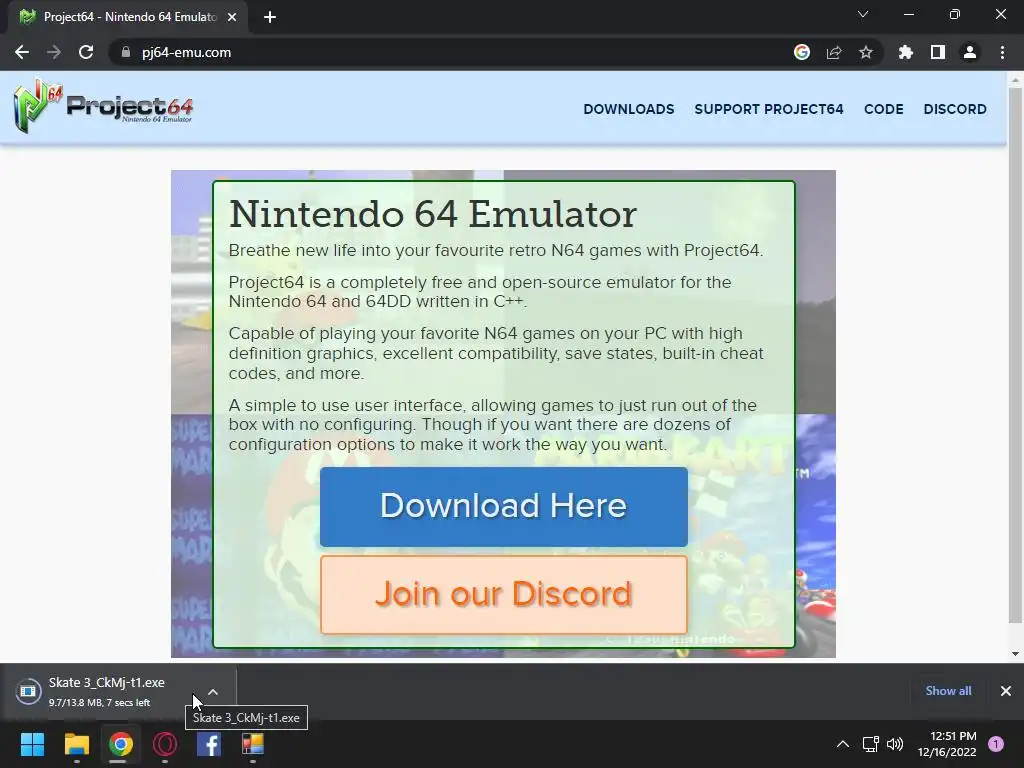Click the forward navigation arrow
This screenshot has height=768, width=1024.
[x=54, y=52]
